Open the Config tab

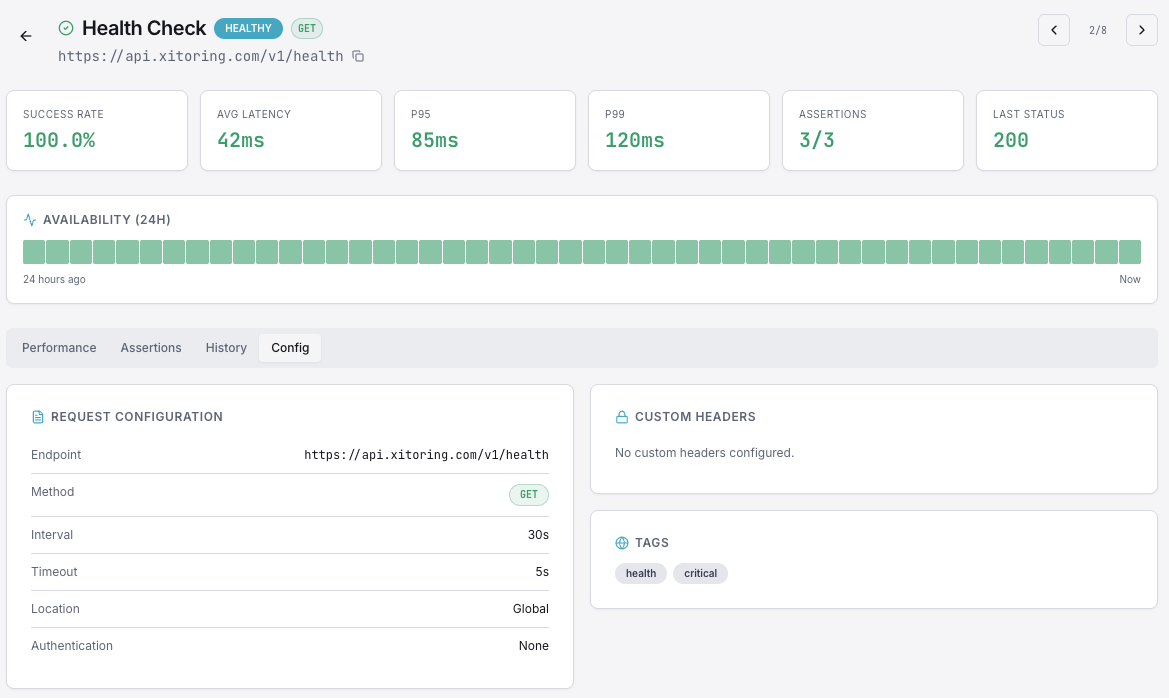[x=290, y=347]
